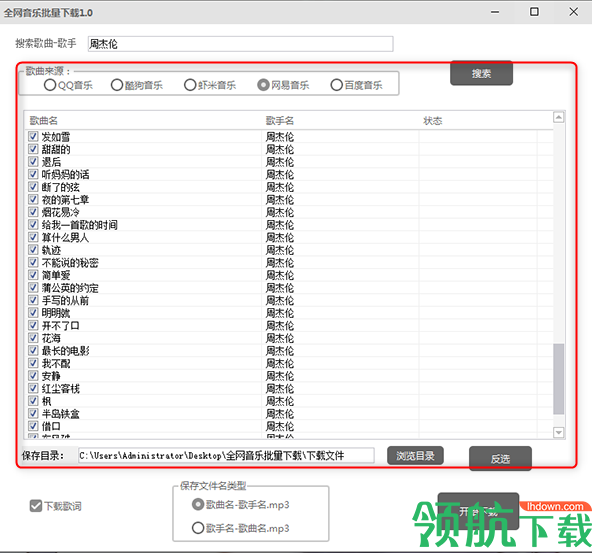Select 酷狗音乐 as the song source
The height and width of the screenshot is (554, 592).
(x=117, y=85)
